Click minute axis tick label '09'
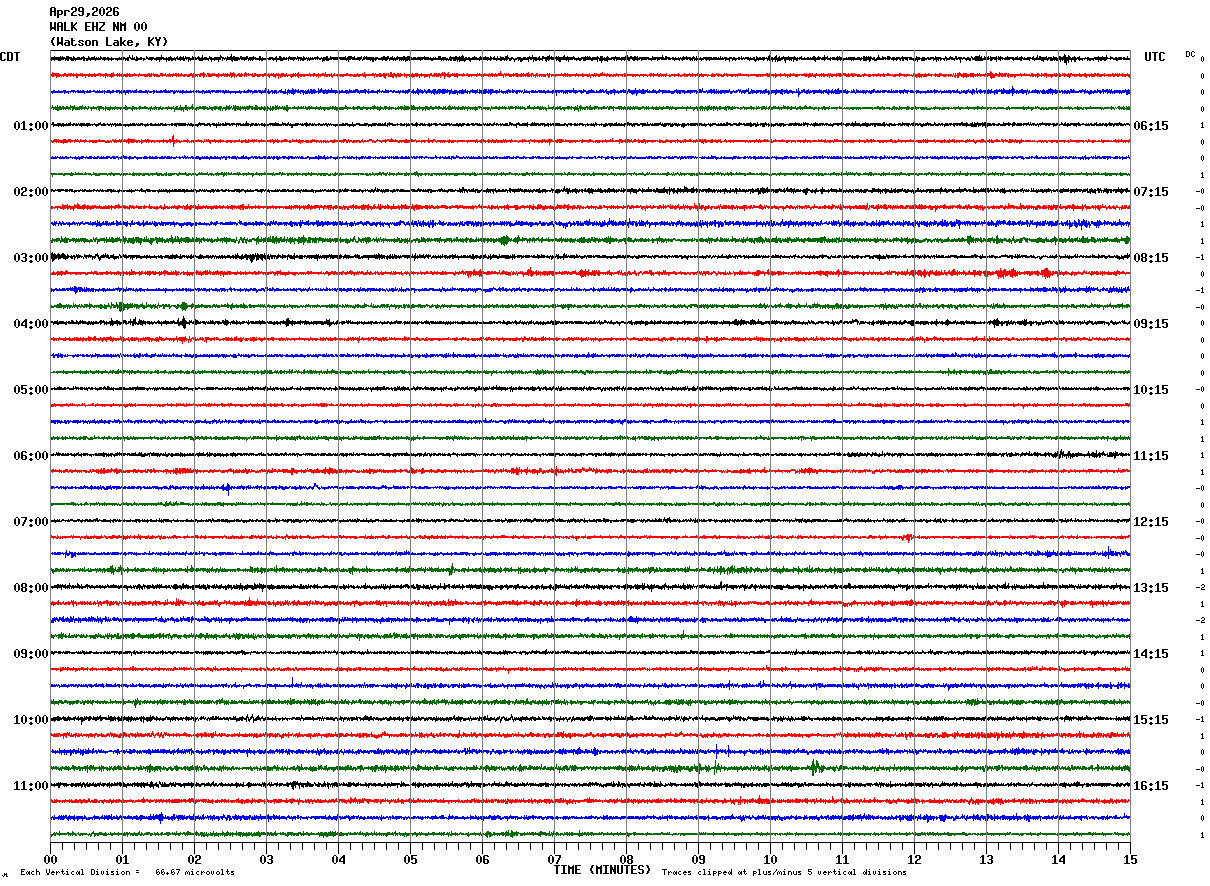 (698, 859)
